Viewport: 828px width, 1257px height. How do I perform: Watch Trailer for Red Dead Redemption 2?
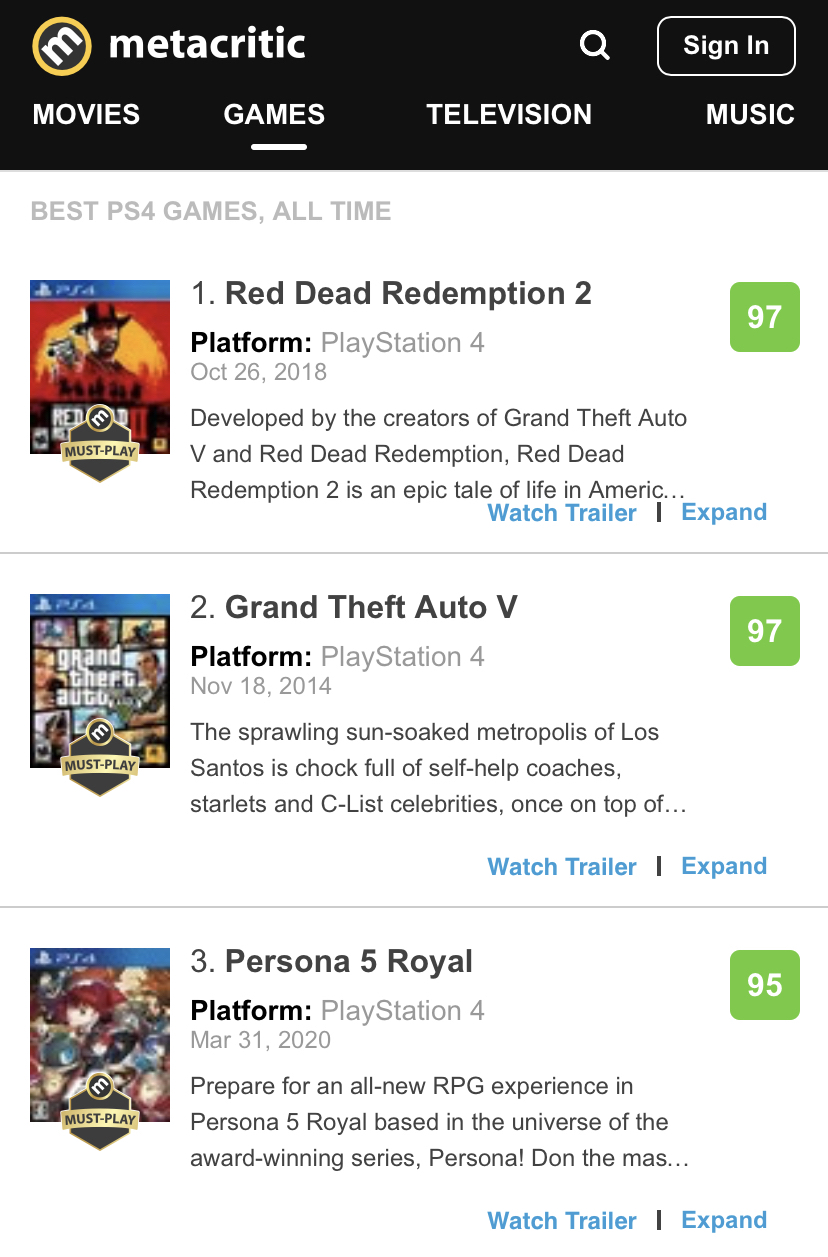(x=562, y=513)
